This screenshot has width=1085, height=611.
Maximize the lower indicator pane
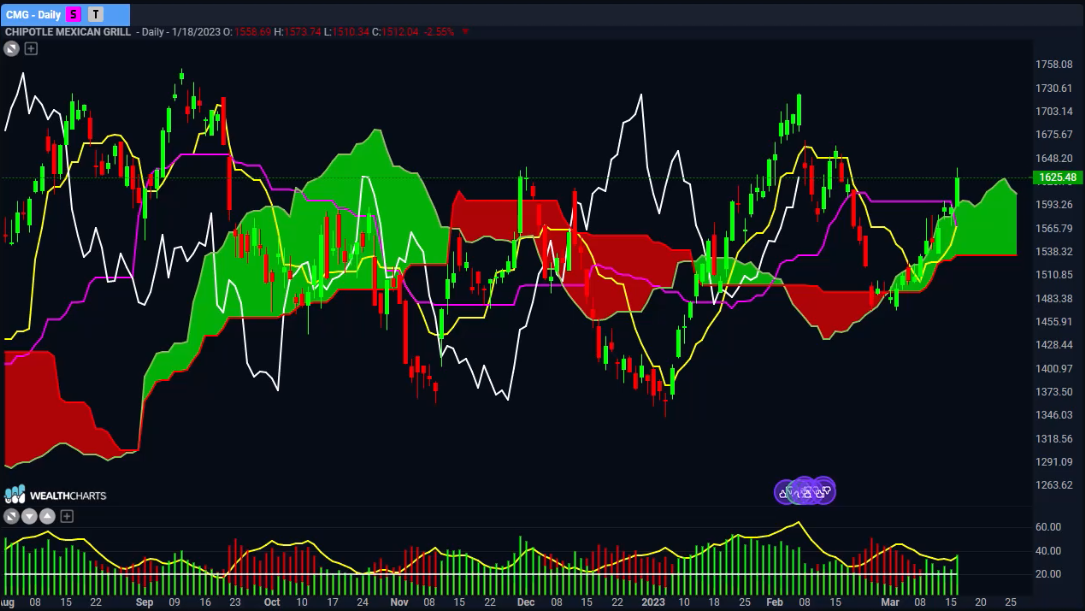[11, 516]
